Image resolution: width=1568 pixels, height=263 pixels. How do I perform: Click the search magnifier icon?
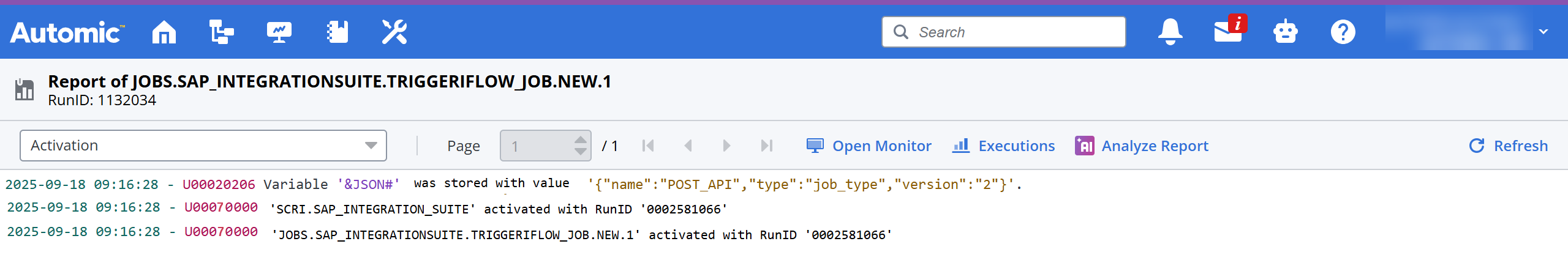[x=900, y=32]
